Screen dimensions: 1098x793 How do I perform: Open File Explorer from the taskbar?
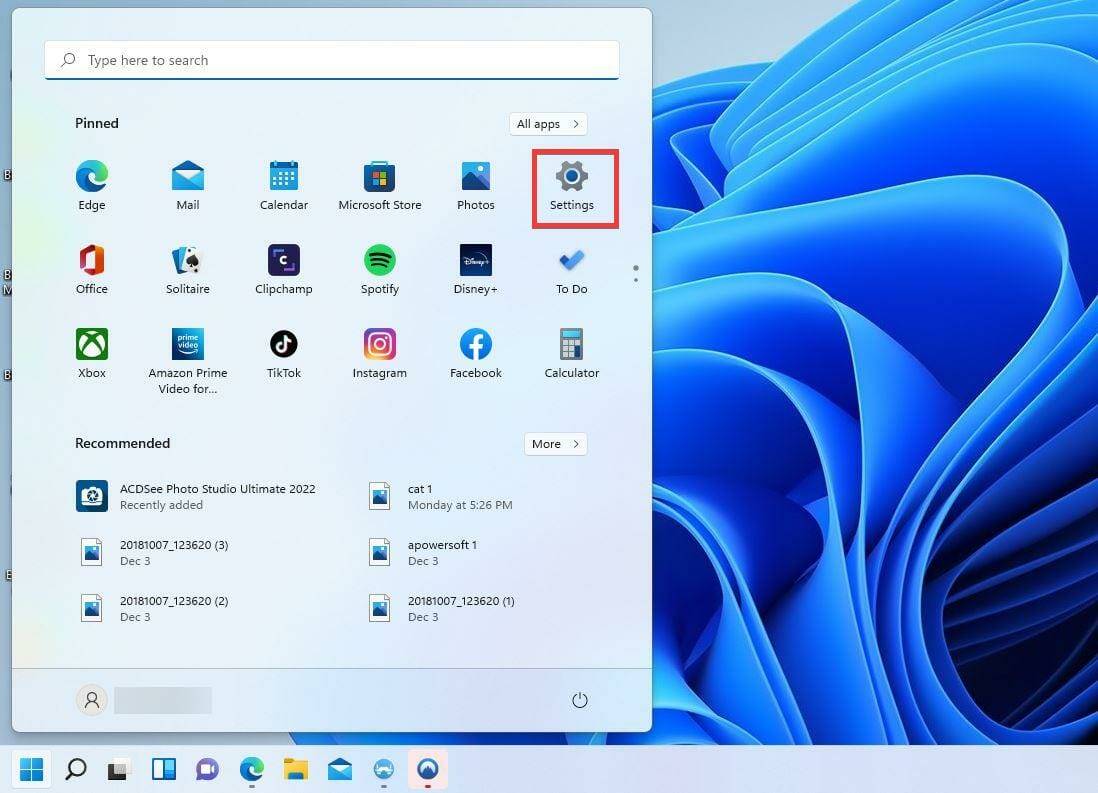pos(296,770)
